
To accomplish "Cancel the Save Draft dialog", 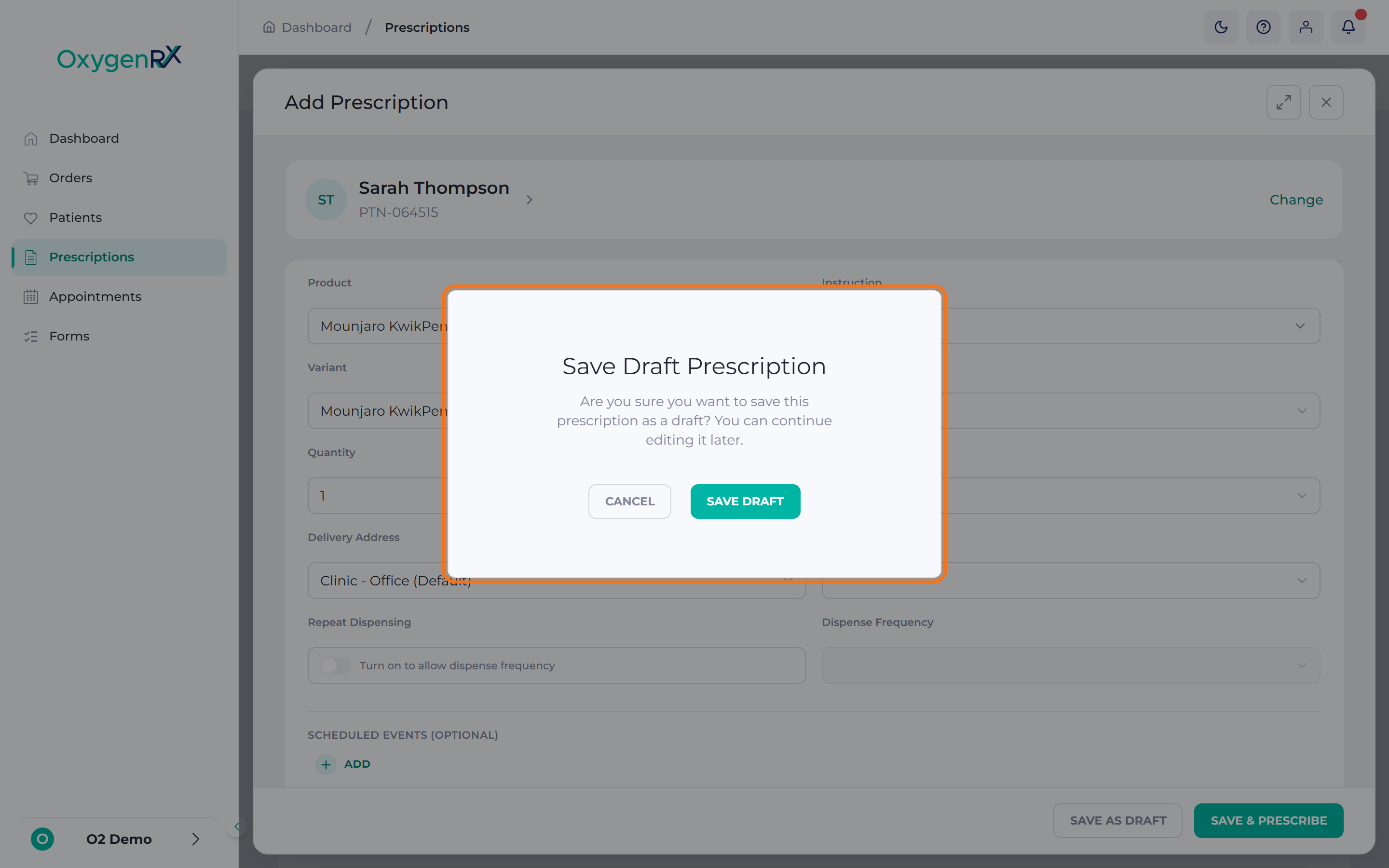I will [x=630, y=501].
